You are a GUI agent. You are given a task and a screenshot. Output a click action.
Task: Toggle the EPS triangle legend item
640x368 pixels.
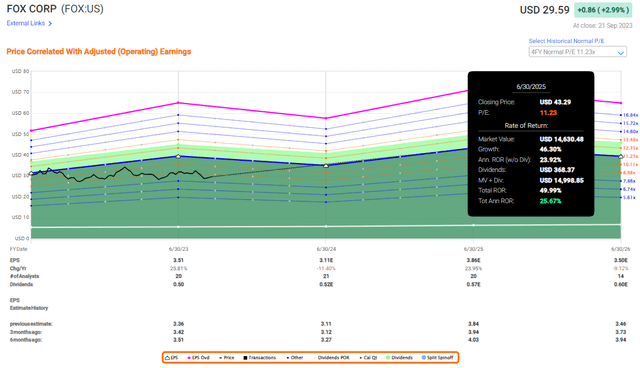(171, 358)
